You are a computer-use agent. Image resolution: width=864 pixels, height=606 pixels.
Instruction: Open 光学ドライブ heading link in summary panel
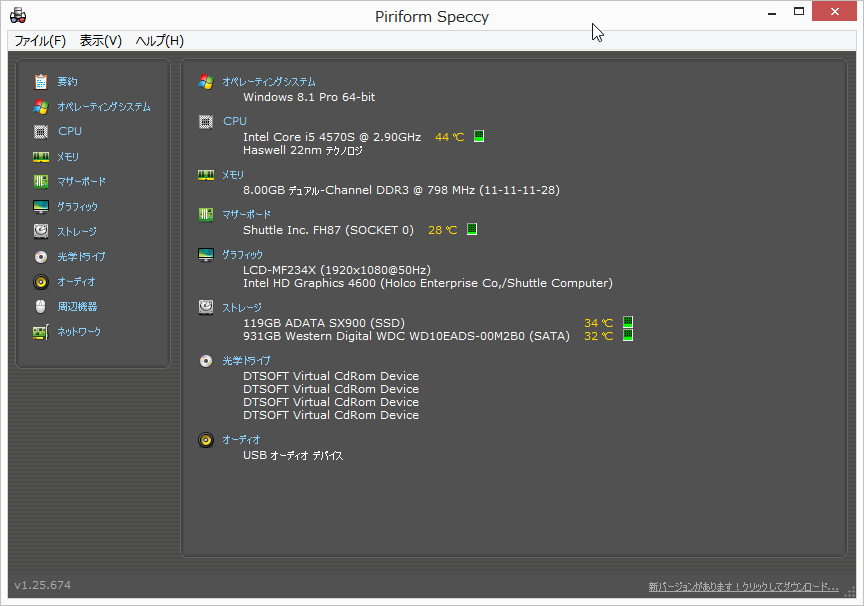[x=246, y=361]
